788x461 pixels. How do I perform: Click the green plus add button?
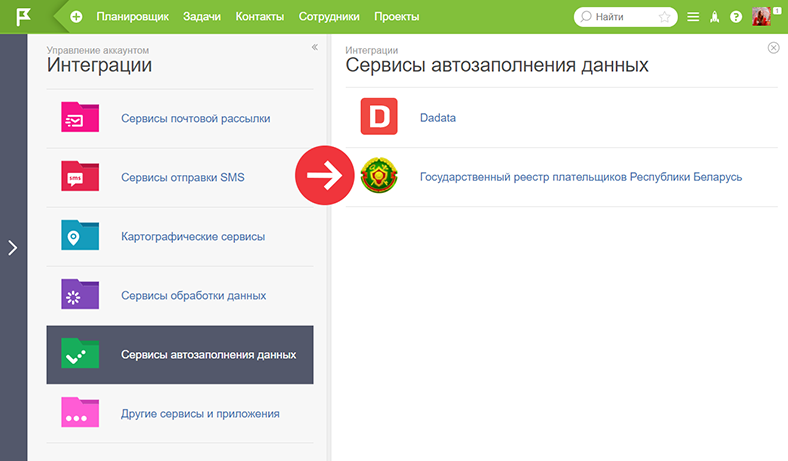(x=76, y=17)
